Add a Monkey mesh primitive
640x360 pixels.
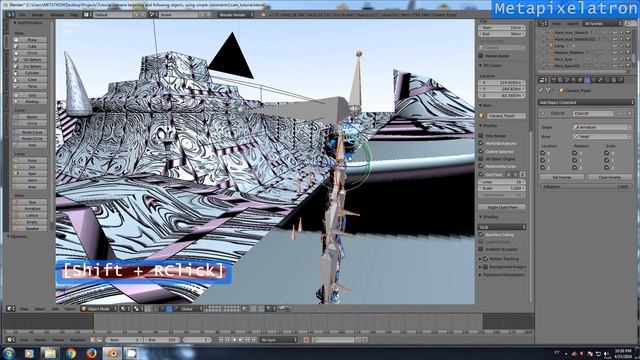[30, 102]
